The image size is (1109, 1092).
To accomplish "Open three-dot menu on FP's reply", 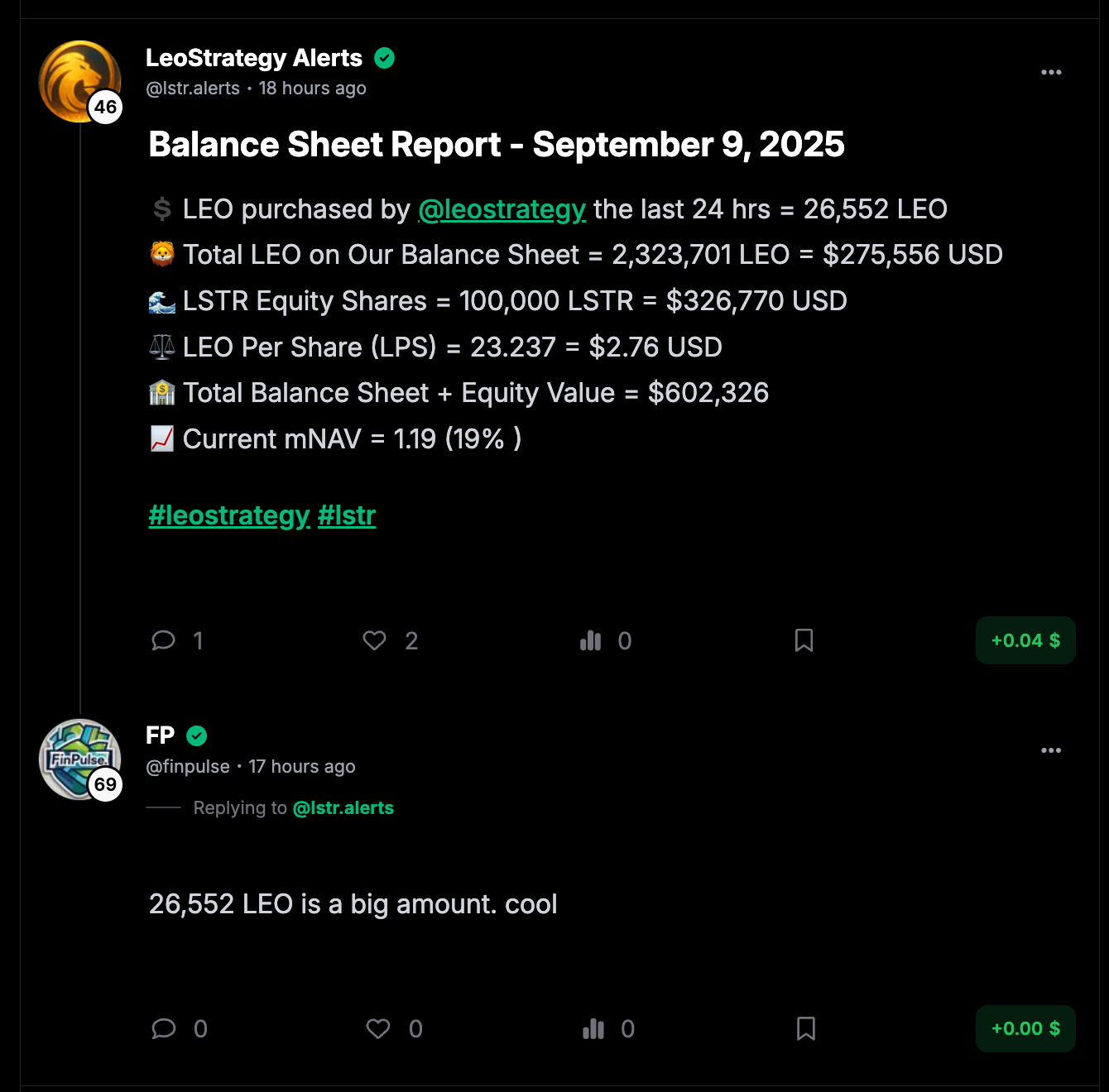I will click(x=1051, y=750).
